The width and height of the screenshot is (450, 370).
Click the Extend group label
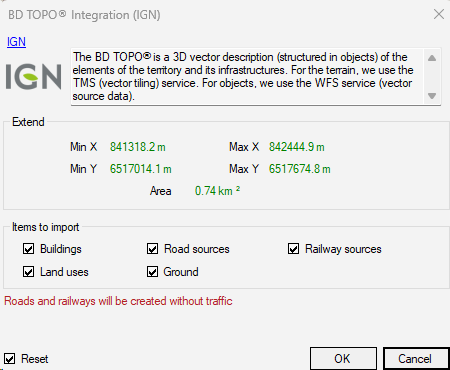tap(28, 122)
